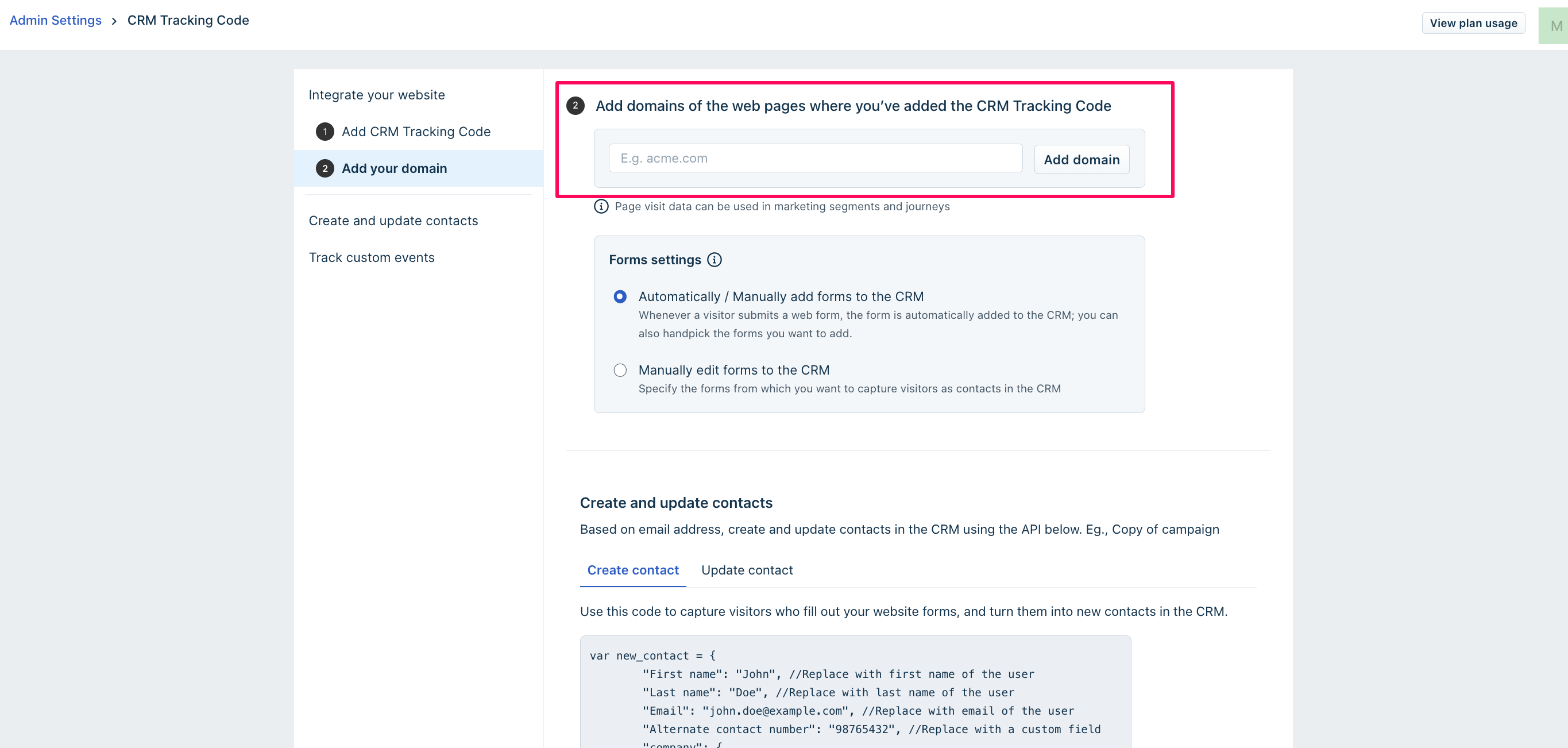Image resolution: width=1568 pixels, height=748 pixels.
Task: Click the step 2 badge beside Add your domain
Action: [x=325, y=168]
